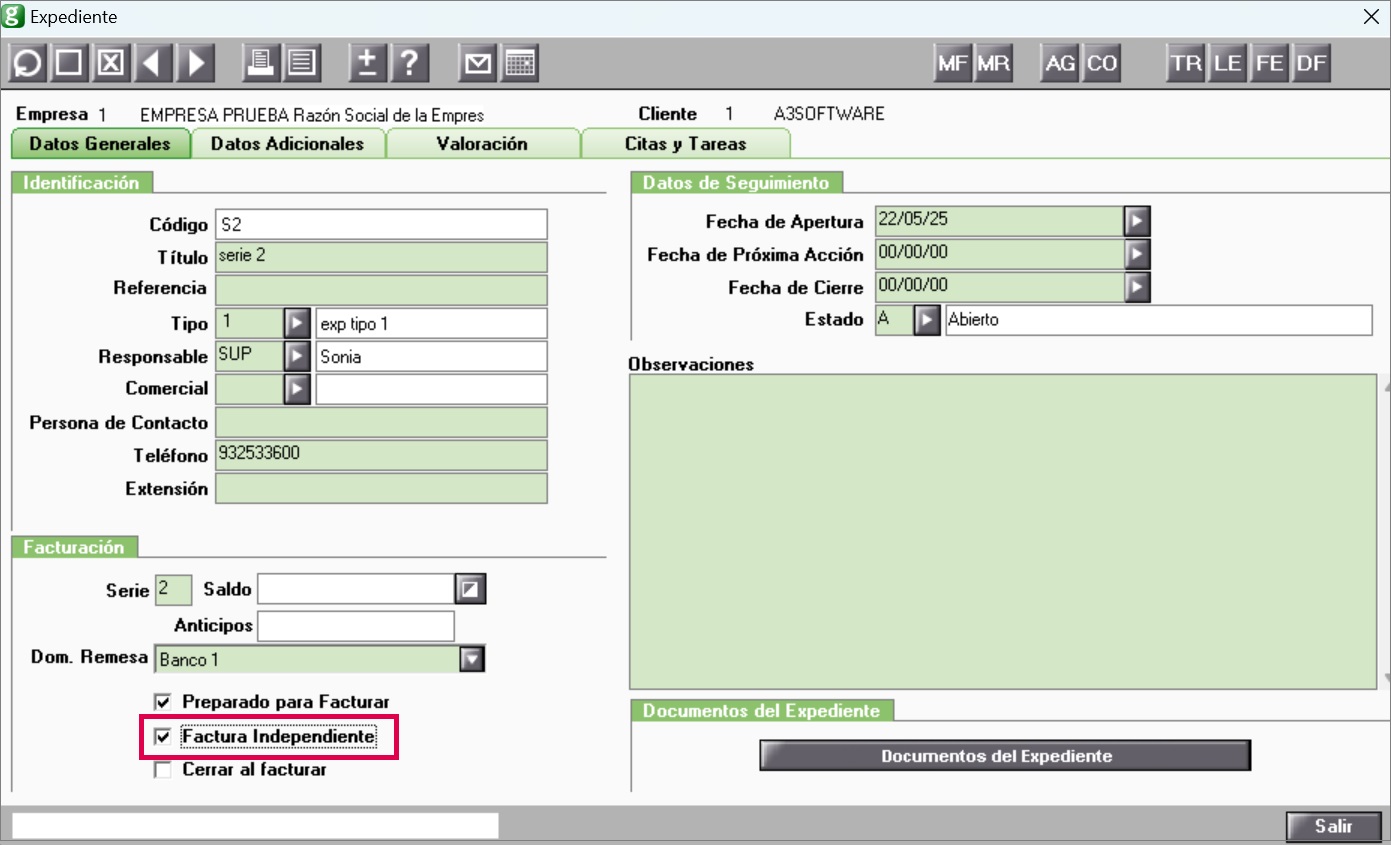The width and height of the screenshot is (1391, 845).
Task: Click the Salir button
Action: pos(1334,826)
